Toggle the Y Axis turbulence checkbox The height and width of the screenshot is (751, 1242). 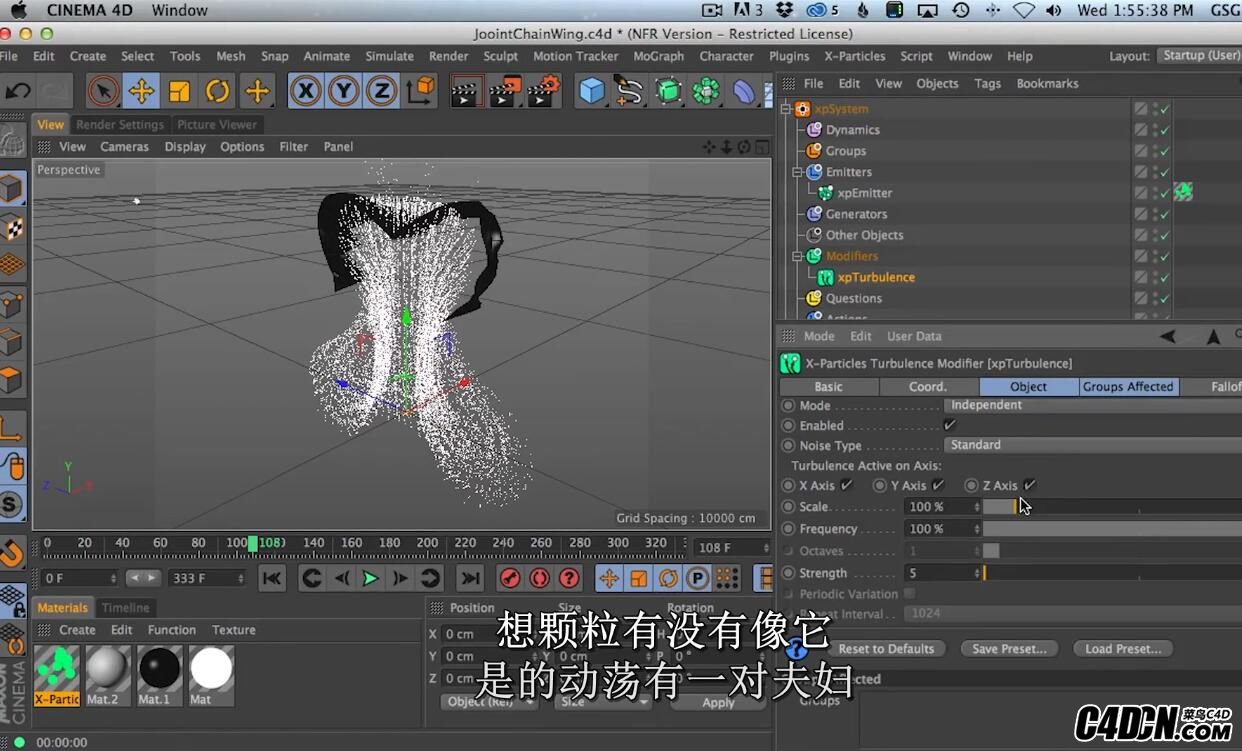point(938,485)
